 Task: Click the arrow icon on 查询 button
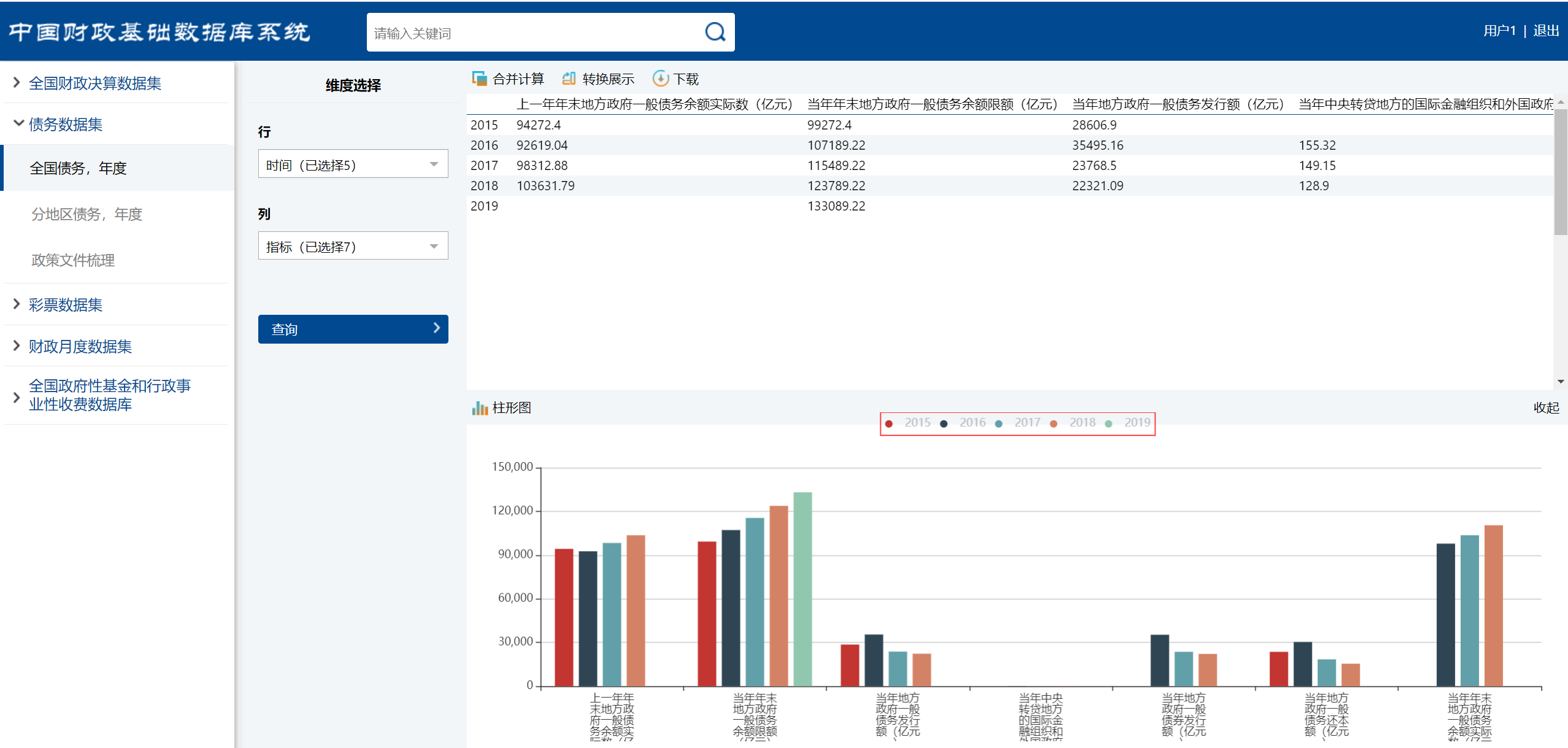[436, 328]
